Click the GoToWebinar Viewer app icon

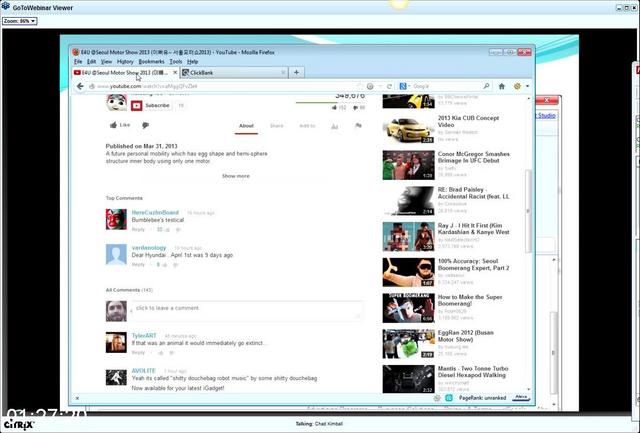point(5,6)
